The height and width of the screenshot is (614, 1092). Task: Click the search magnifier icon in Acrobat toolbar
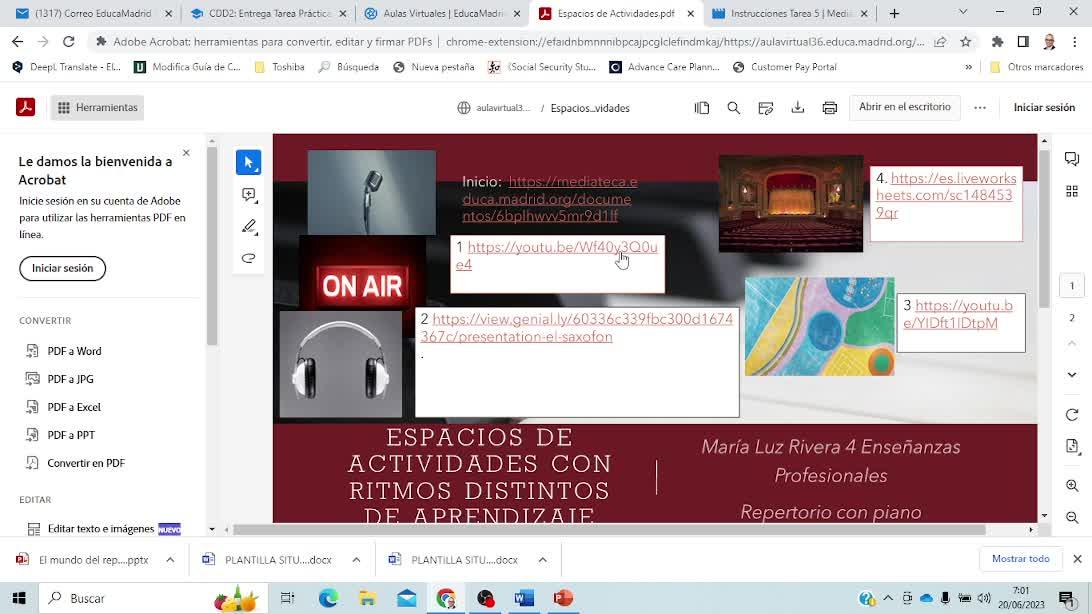pyautogui.click(x=734, y=108)
